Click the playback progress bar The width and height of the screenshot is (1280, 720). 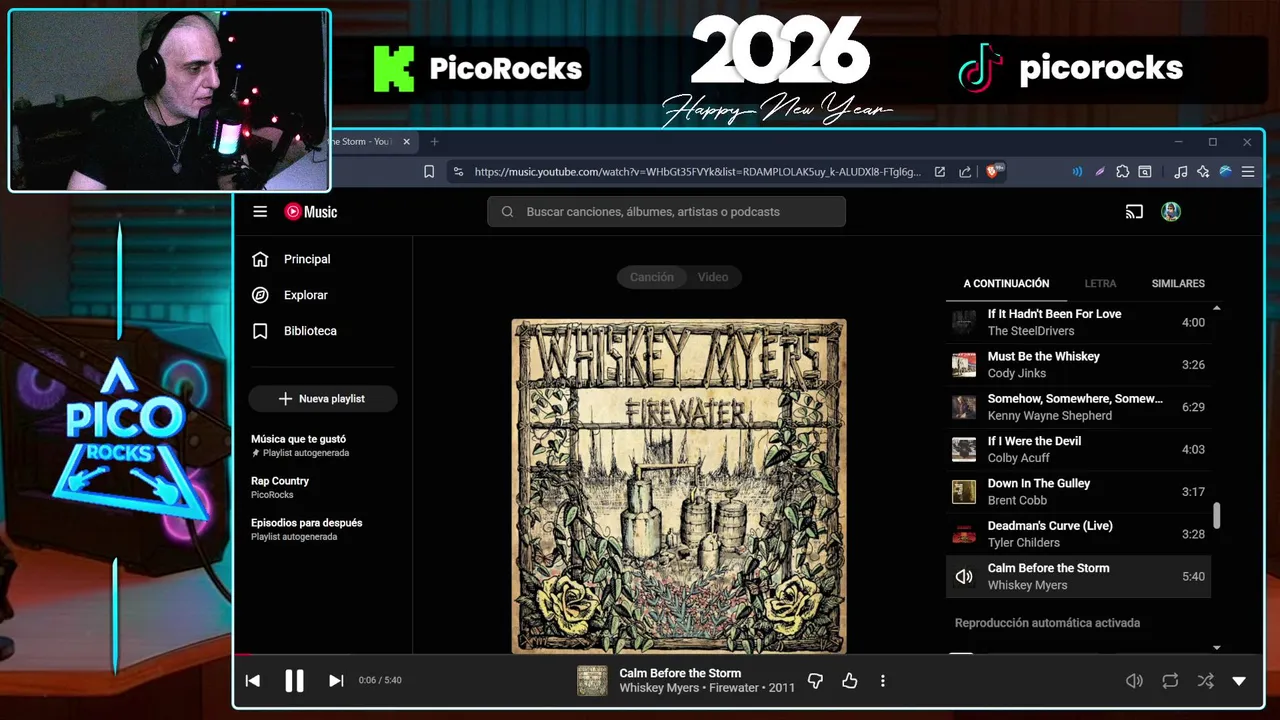coord(748,656)
